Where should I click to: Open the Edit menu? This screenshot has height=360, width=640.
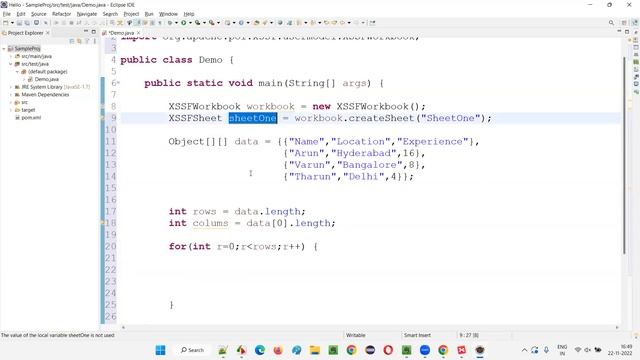[x=21, y=14]
